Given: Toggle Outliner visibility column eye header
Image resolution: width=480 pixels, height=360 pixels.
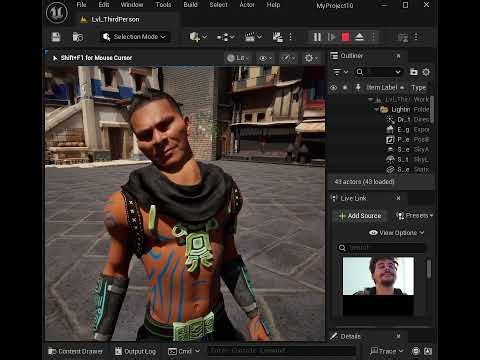Looking at the screenshot, I should pyautogui.click(x=333, y=88).
